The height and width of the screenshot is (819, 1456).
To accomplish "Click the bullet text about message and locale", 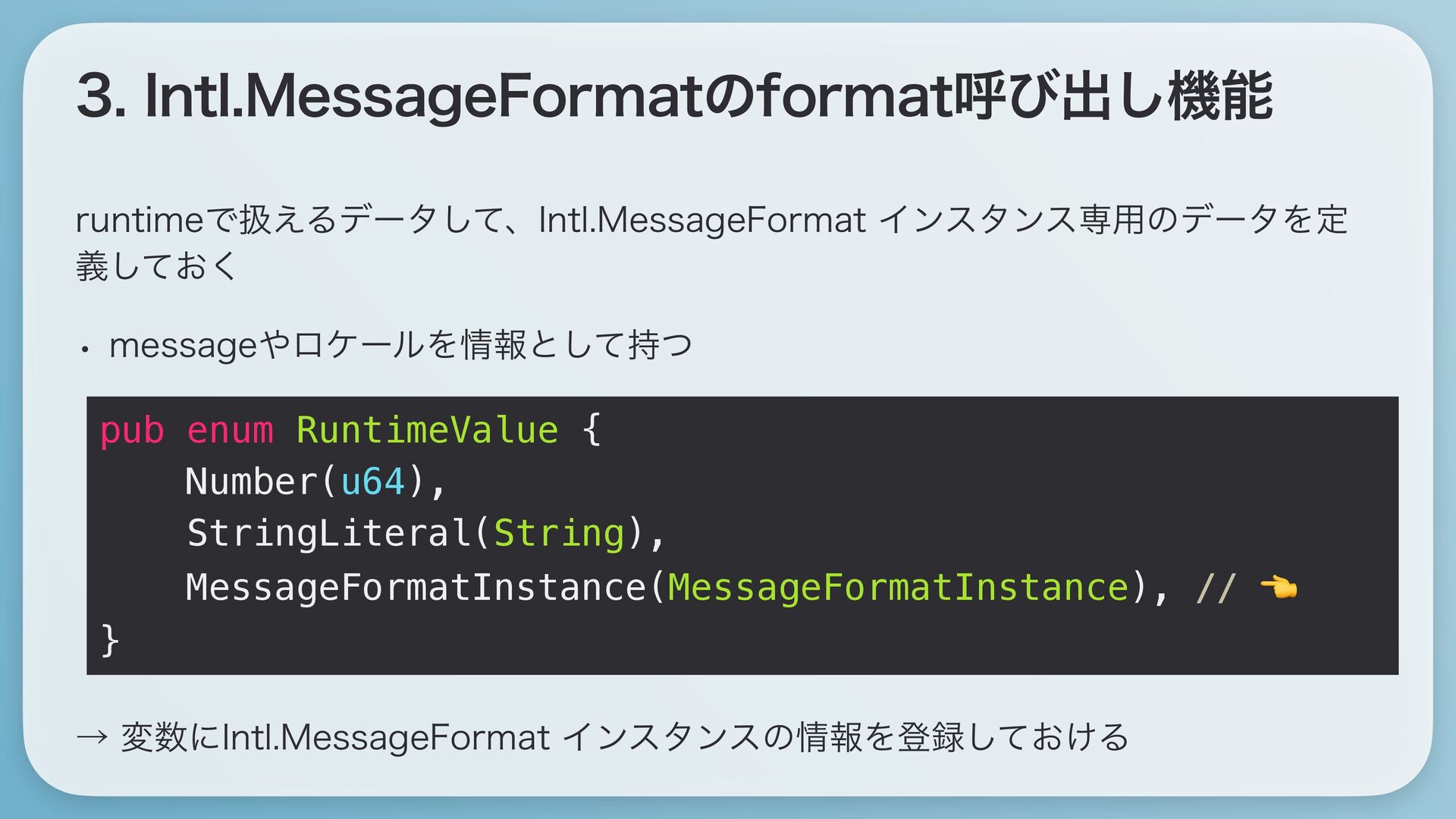I will tap(400, 345).
